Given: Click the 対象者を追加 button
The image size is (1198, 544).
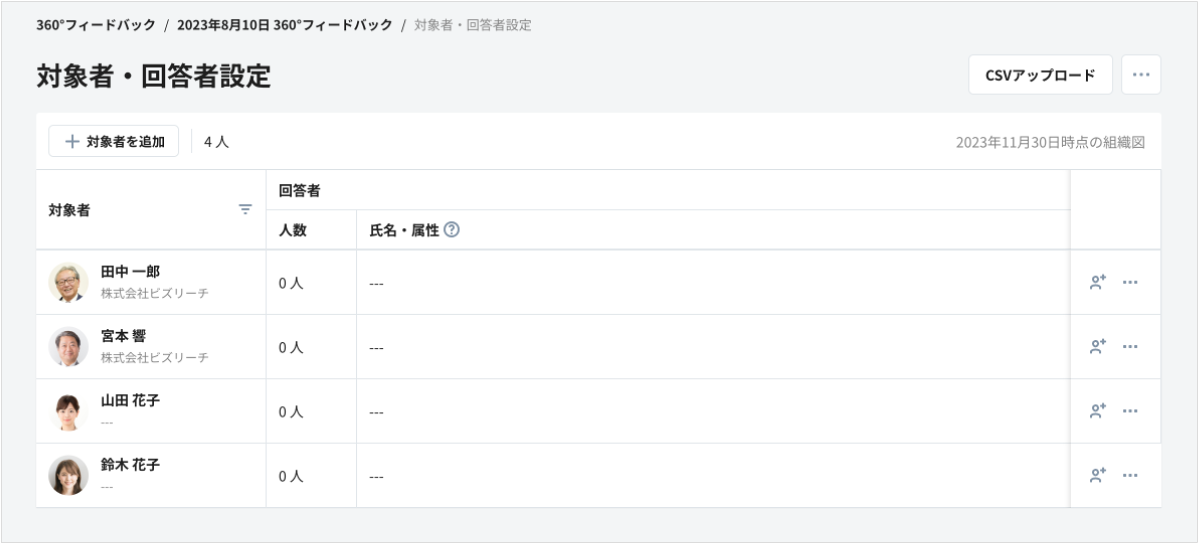Looking at the screenshot, I should (114, 142).
